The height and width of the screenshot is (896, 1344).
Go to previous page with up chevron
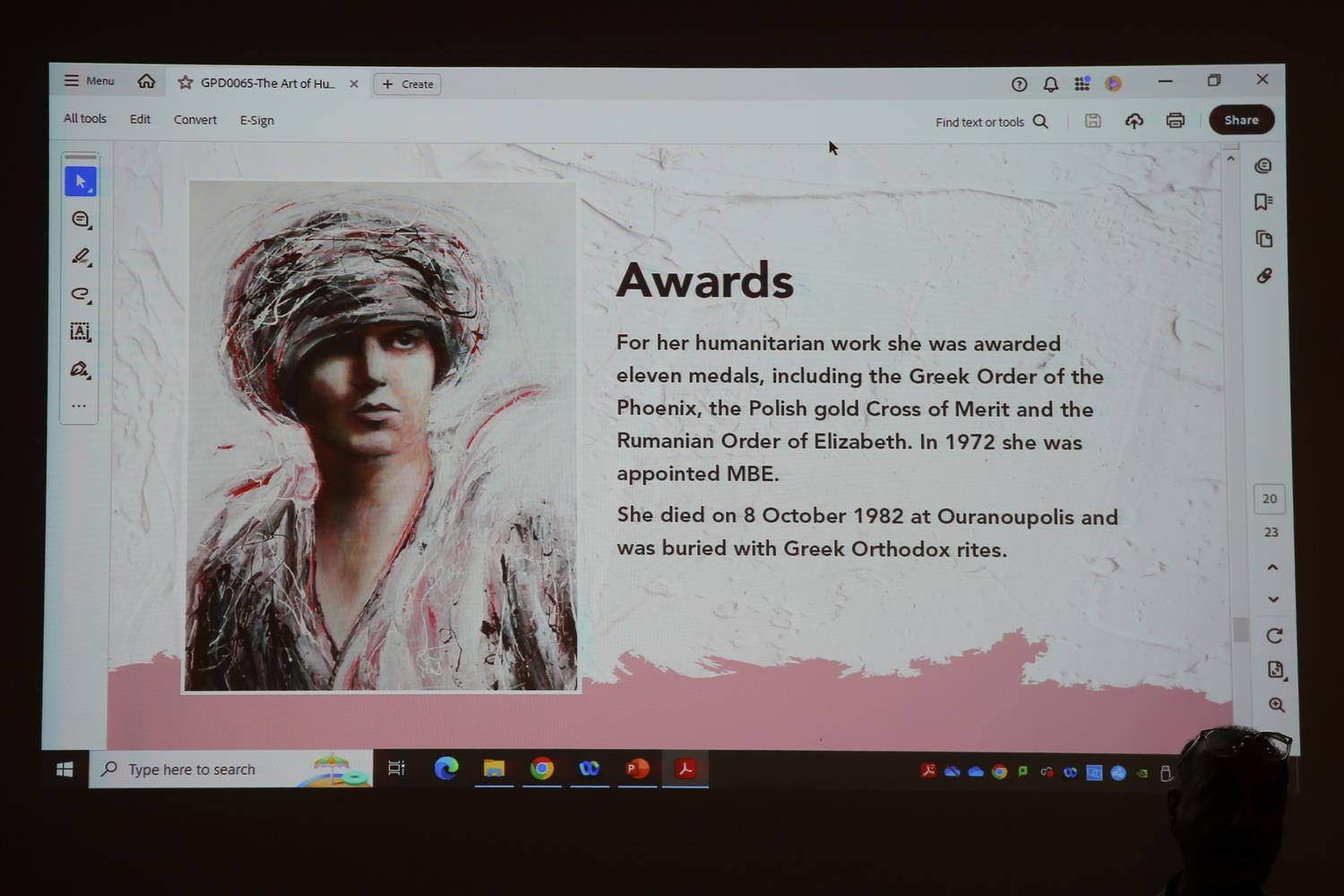click(x=1272, y=567)
